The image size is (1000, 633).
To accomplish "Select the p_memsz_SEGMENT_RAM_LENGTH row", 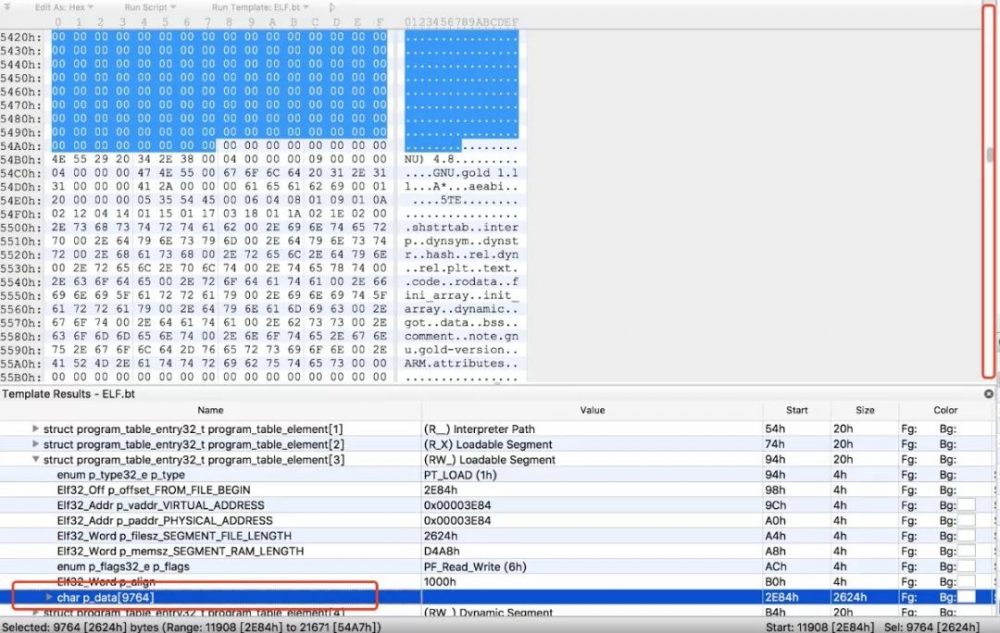I will 497,551.
